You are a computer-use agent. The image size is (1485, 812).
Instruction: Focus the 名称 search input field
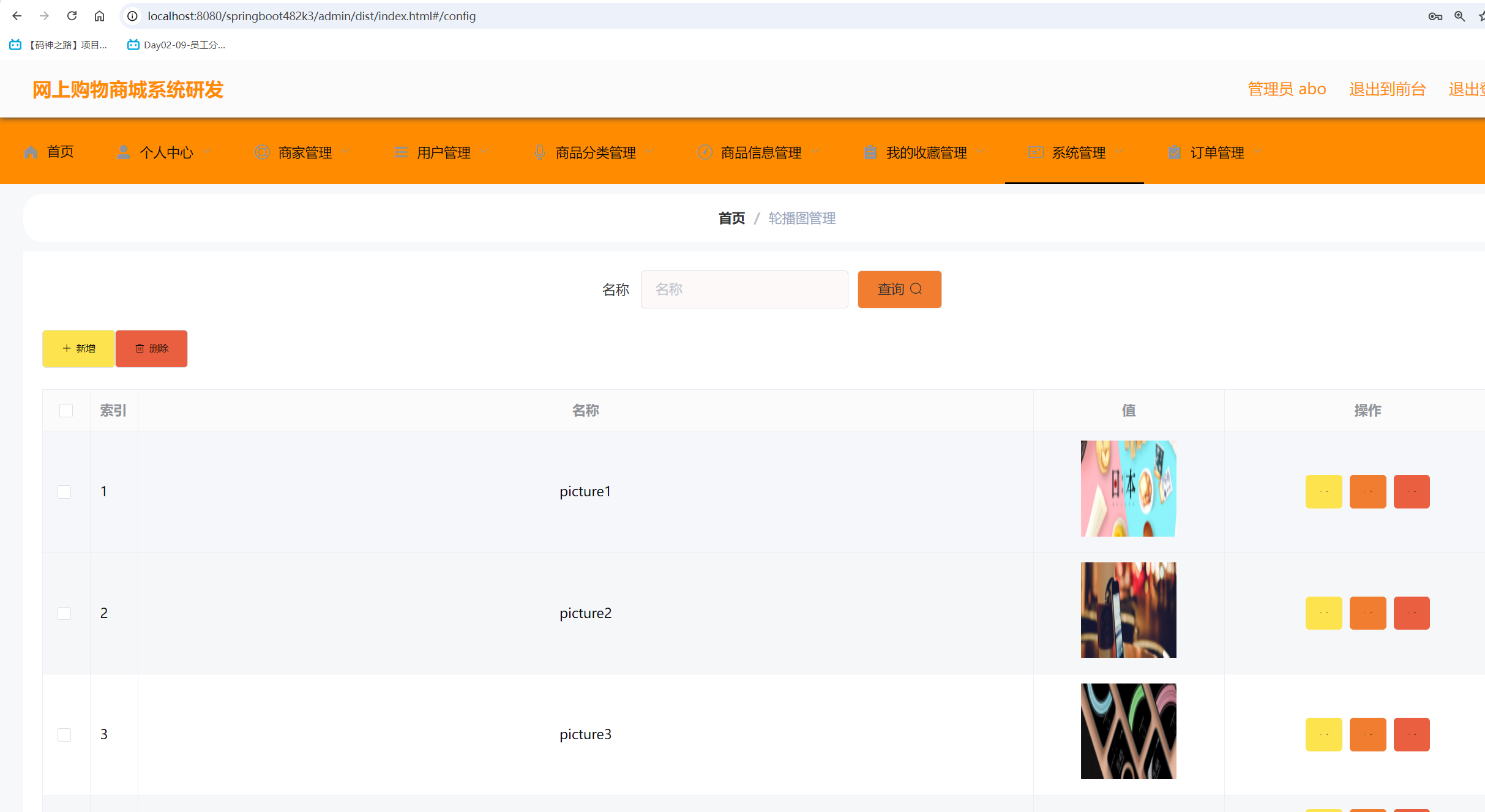(744, 289)
